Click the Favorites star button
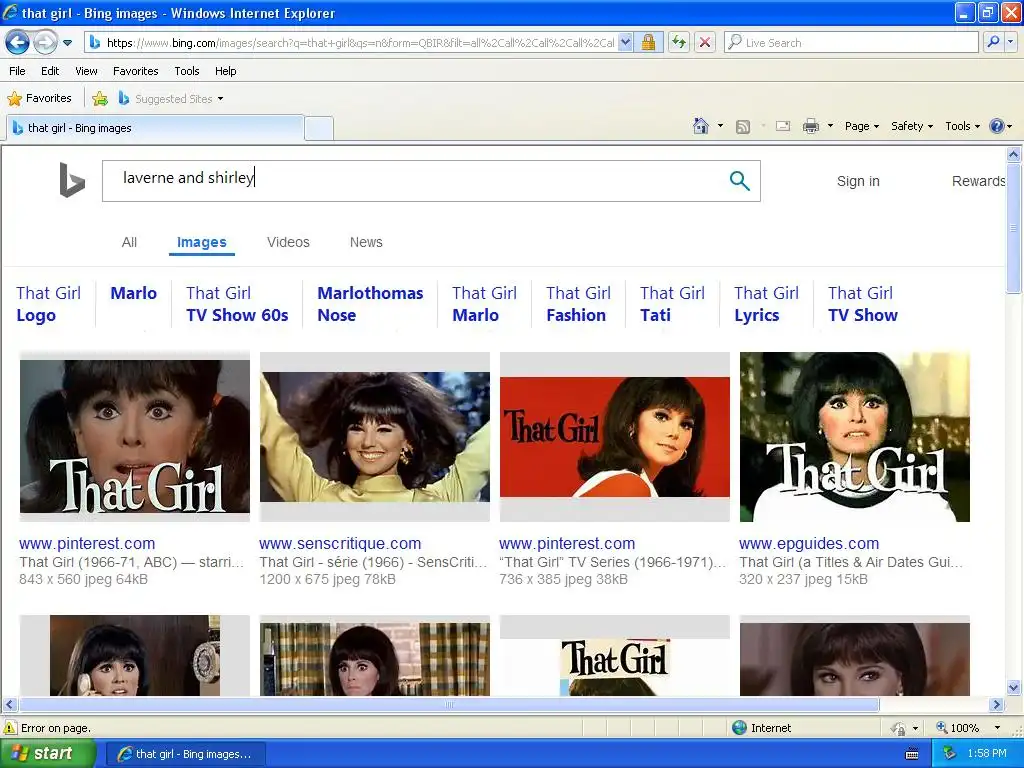Viewport: 1024px width, 768px height. [39, 99]
